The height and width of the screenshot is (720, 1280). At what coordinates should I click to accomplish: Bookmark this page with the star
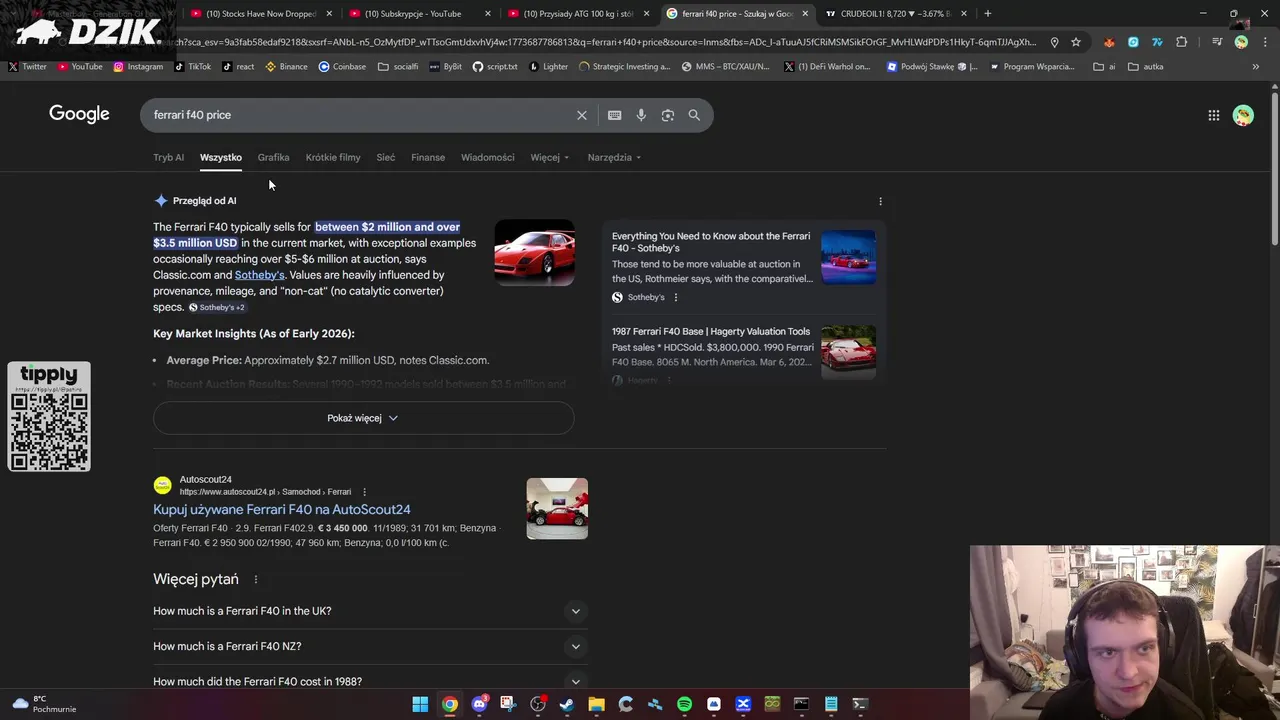1075,42
